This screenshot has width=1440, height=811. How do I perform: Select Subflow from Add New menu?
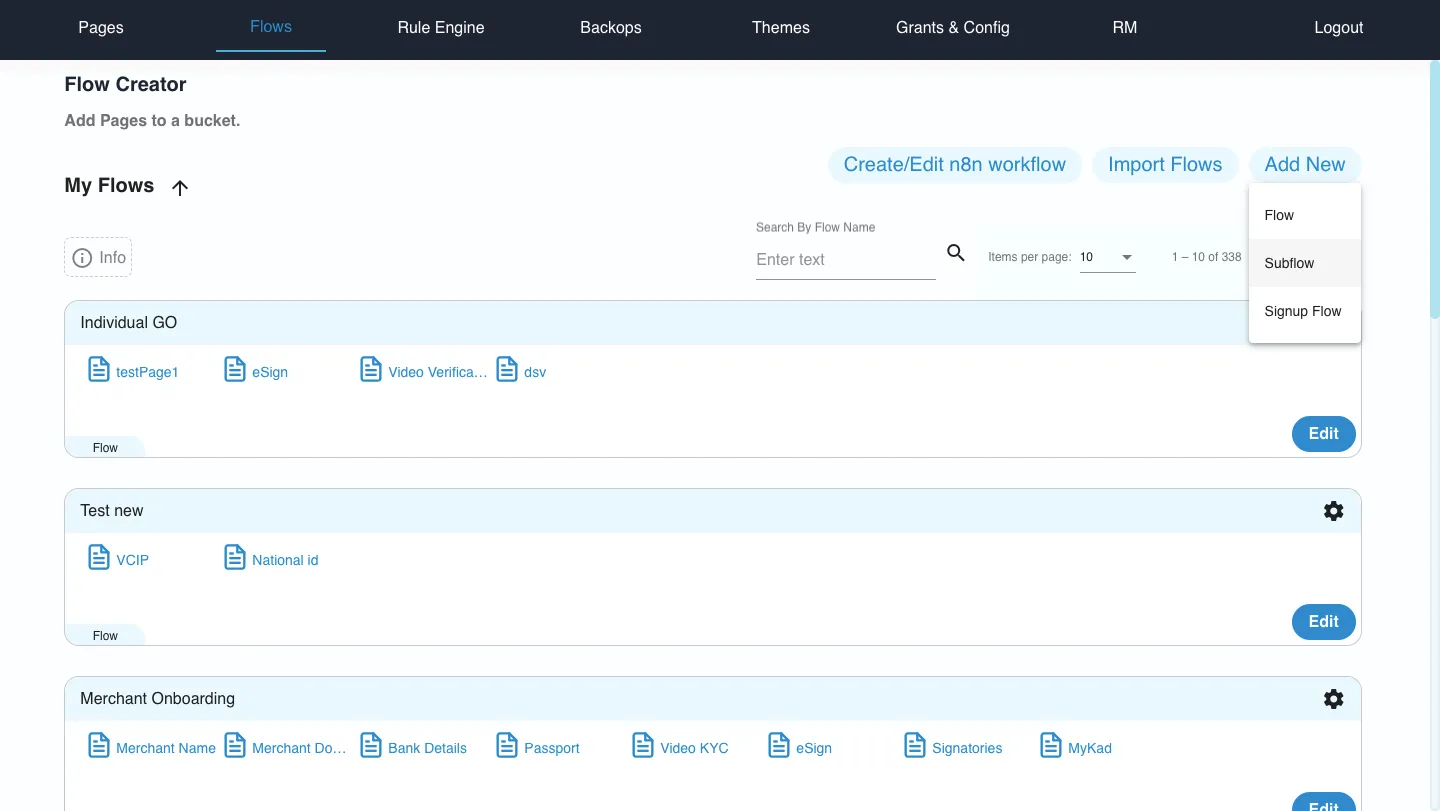pyautogui.click(x=1305, y=263)
